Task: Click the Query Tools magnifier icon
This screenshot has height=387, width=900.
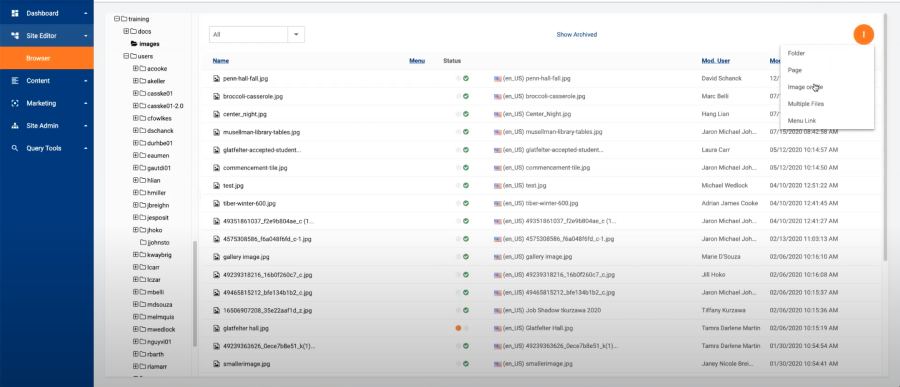Action: [x=15, y=148]
